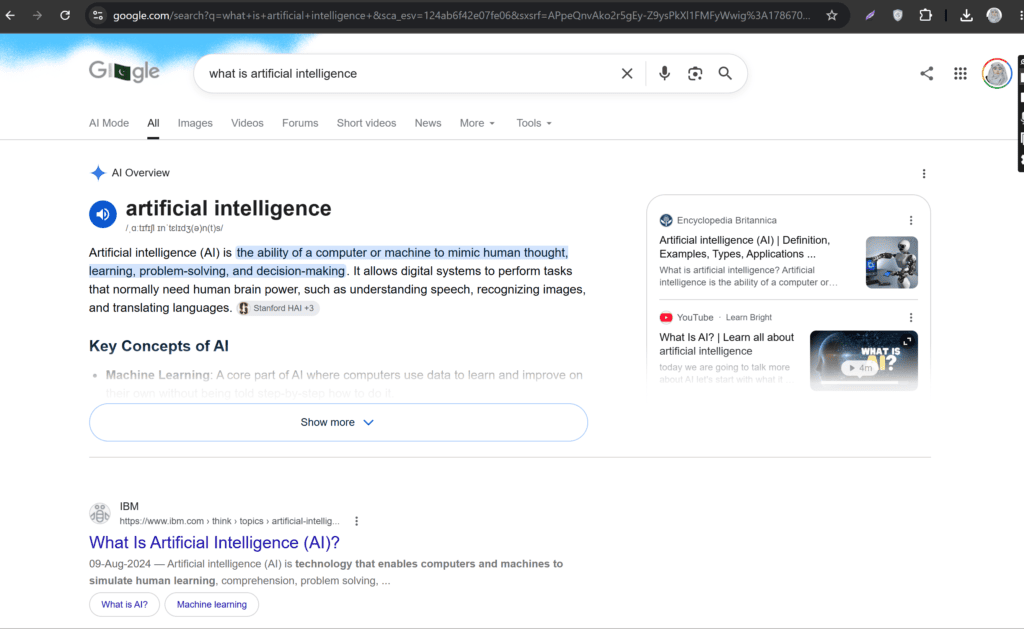Image resolution: width=1024 pixels, height=629 pixels.
Task: Search by image with camera lens
Action: point(695,73)
